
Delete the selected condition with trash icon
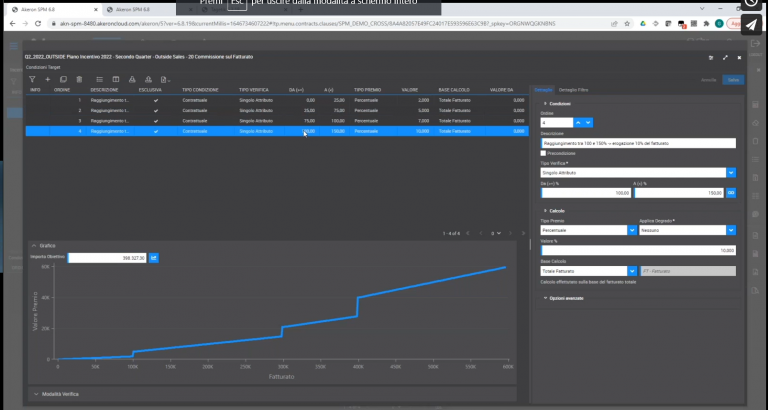(78, 79)
